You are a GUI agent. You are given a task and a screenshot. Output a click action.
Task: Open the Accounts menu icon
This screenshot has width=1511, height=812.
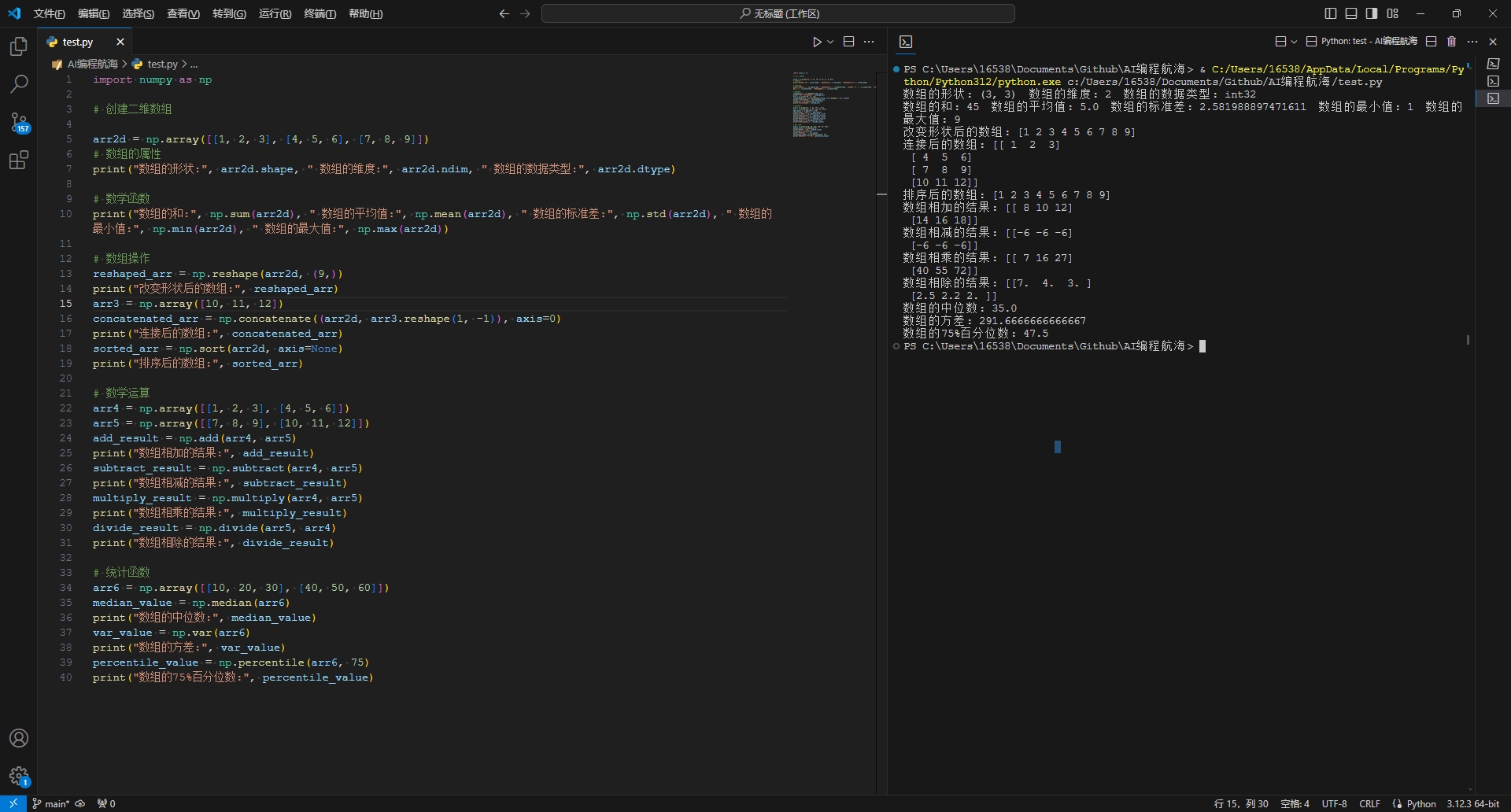18,738
